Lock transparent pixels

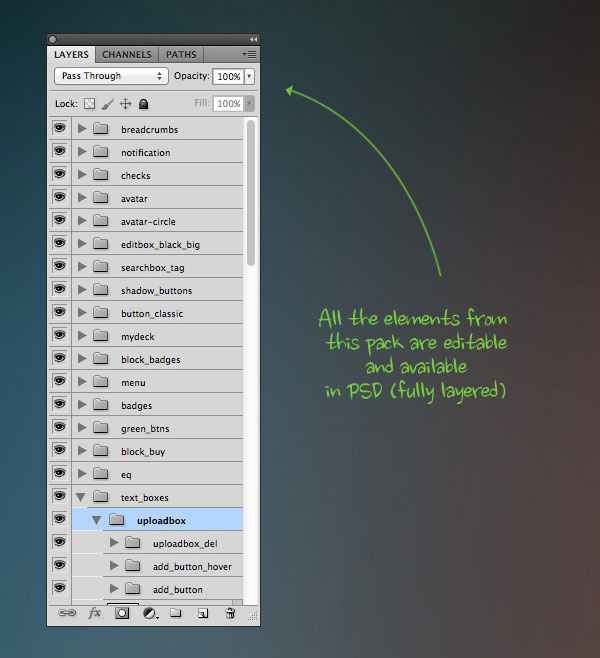click(88, 103)
